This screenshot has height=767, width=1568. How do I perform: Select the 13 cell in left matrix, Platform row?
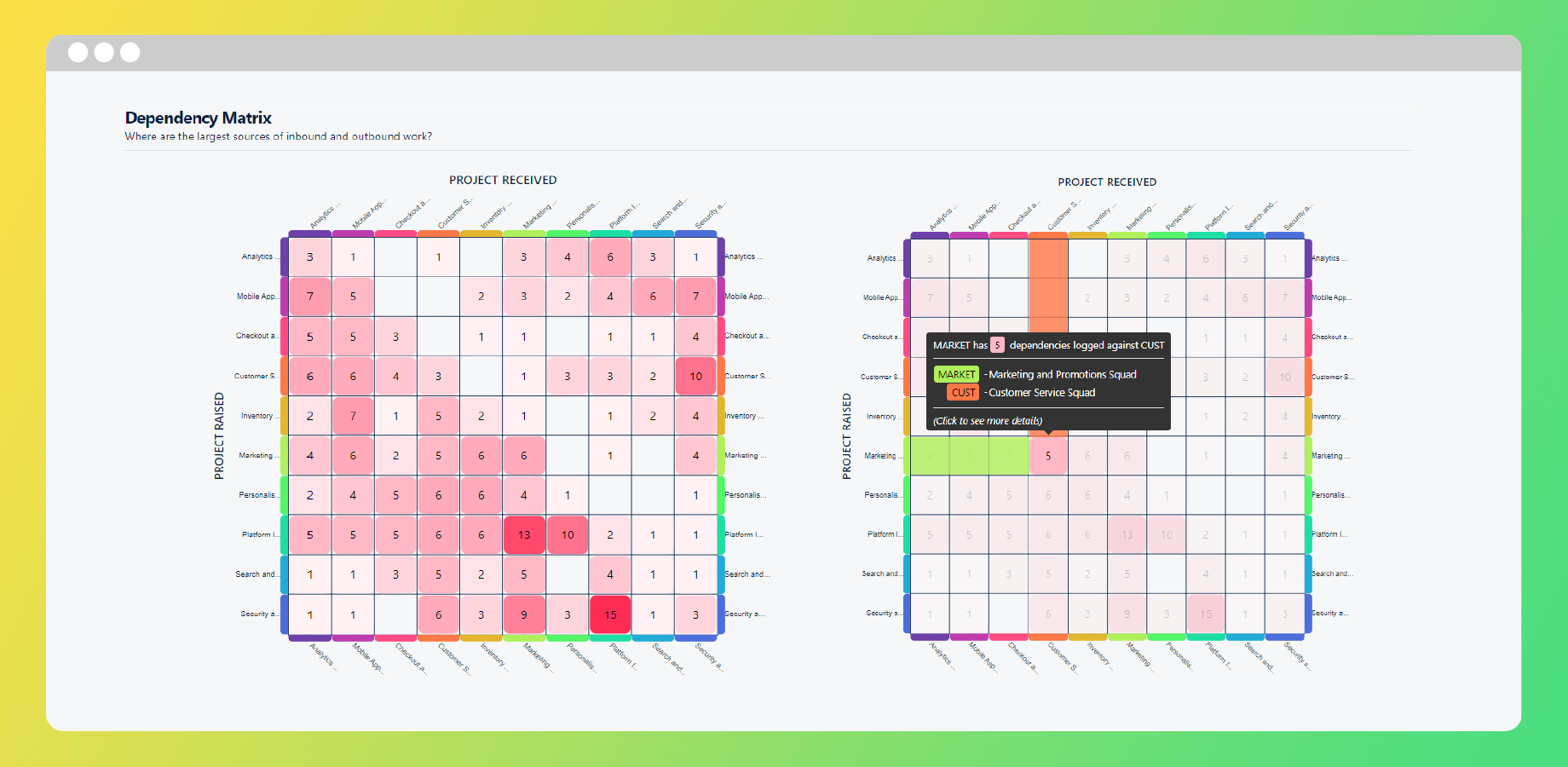click(x=524, y=535)
